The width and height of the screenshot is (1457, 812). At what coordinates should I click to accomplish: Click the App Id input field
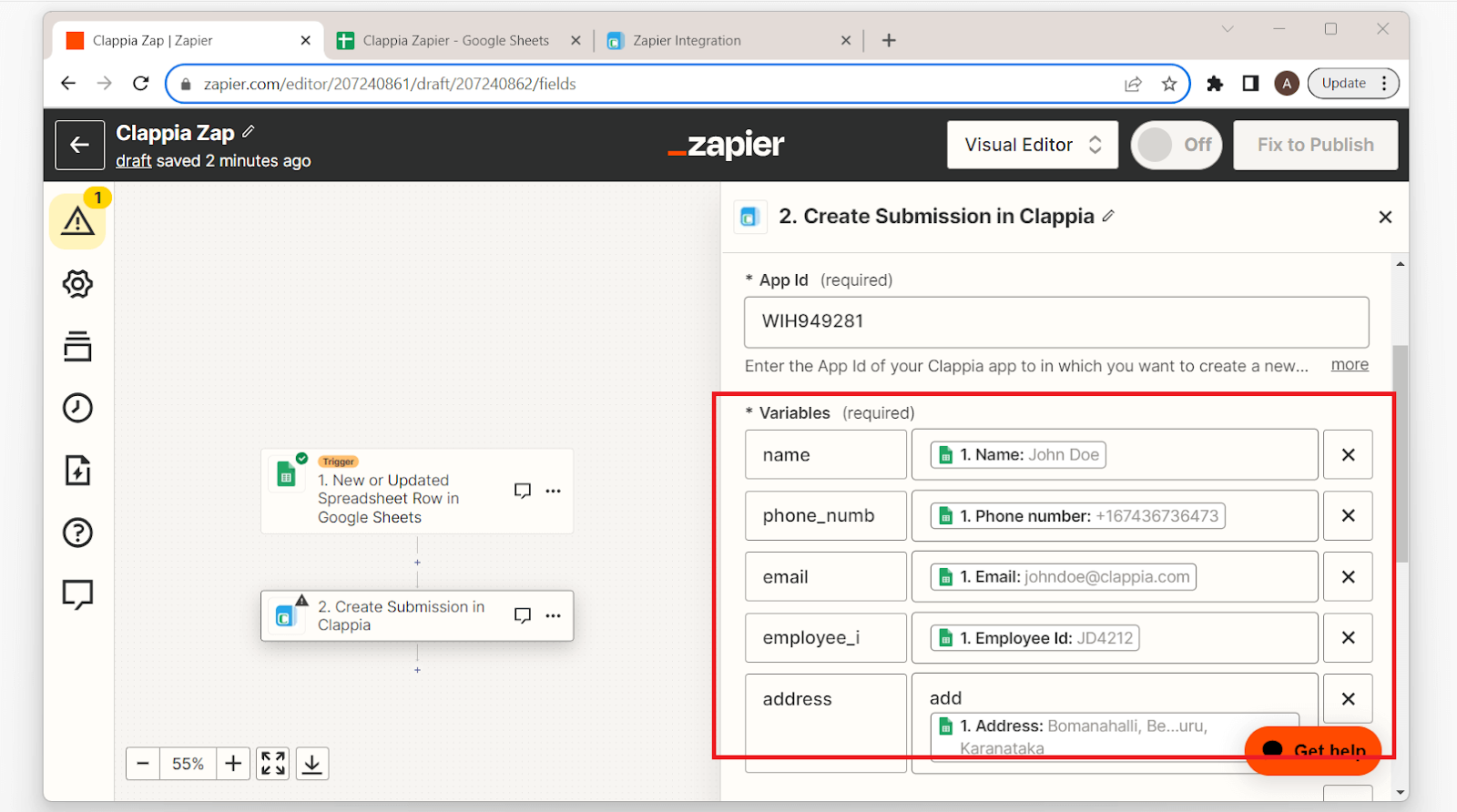[x=1056, y=321]
